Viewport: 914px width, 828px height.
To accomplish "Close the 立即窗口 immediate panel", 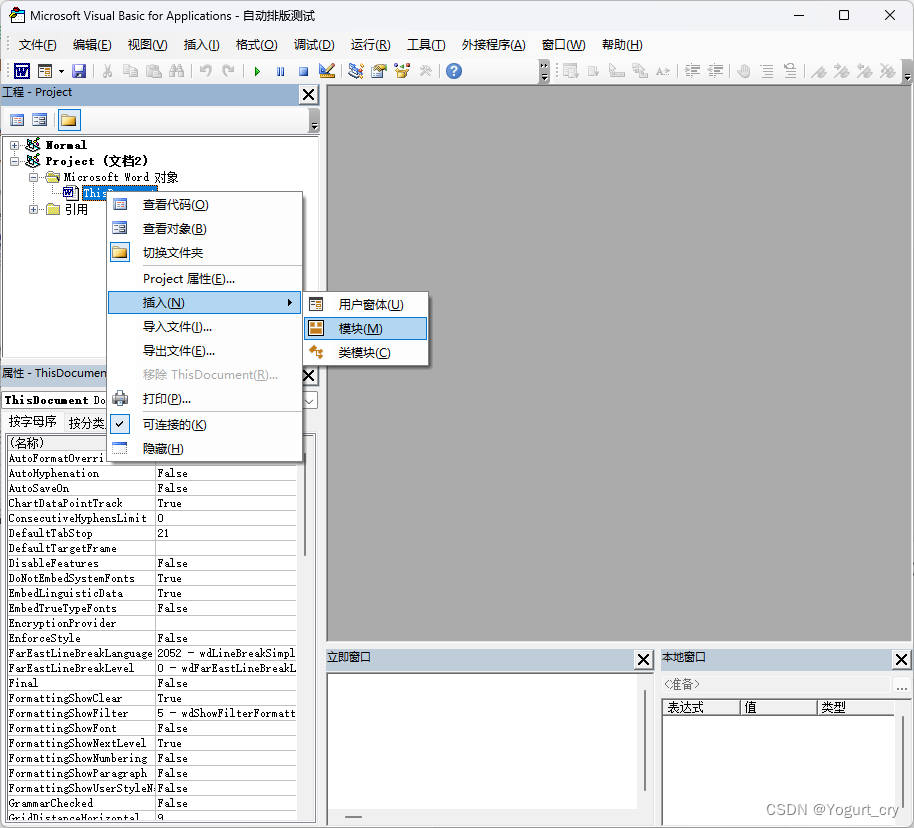I will [x=644, y=659].
